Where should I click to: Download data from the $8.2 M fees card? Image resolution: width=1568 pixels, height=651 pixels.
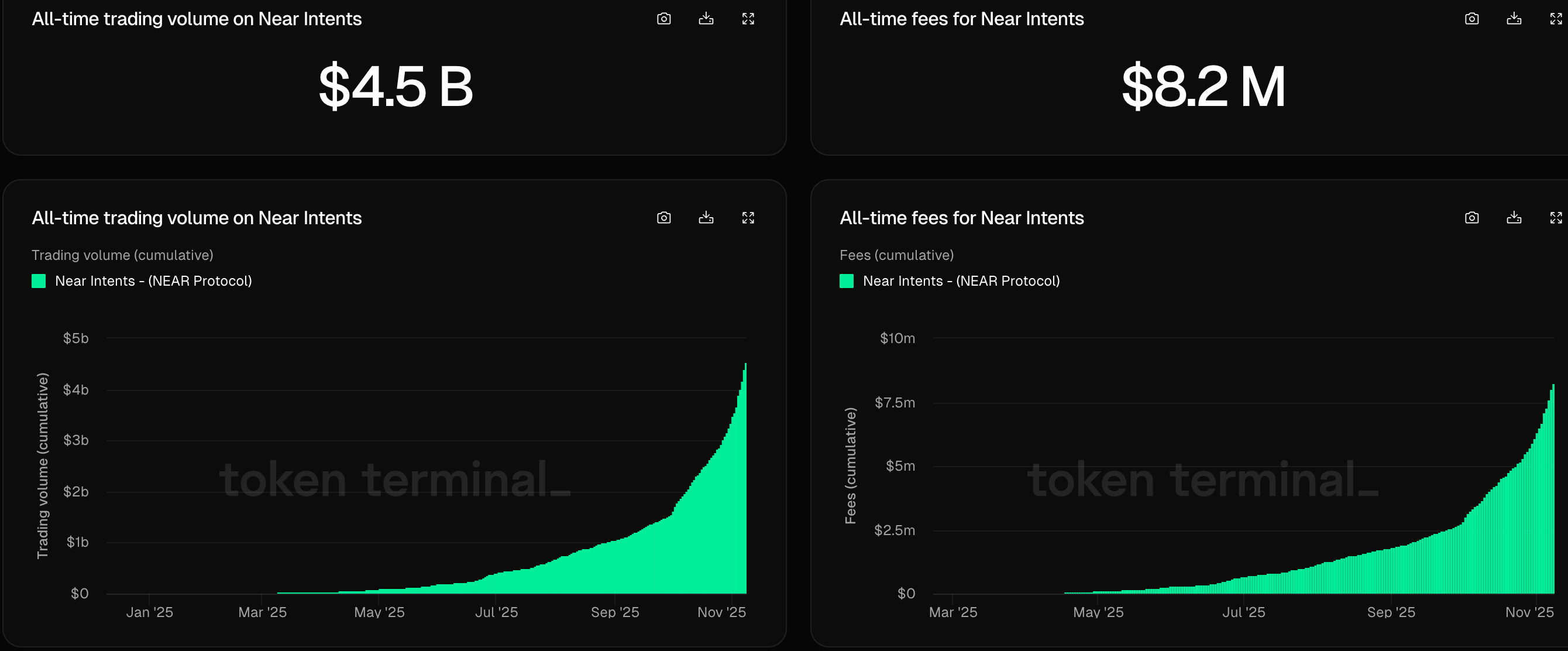click(x=1513, y=19)
